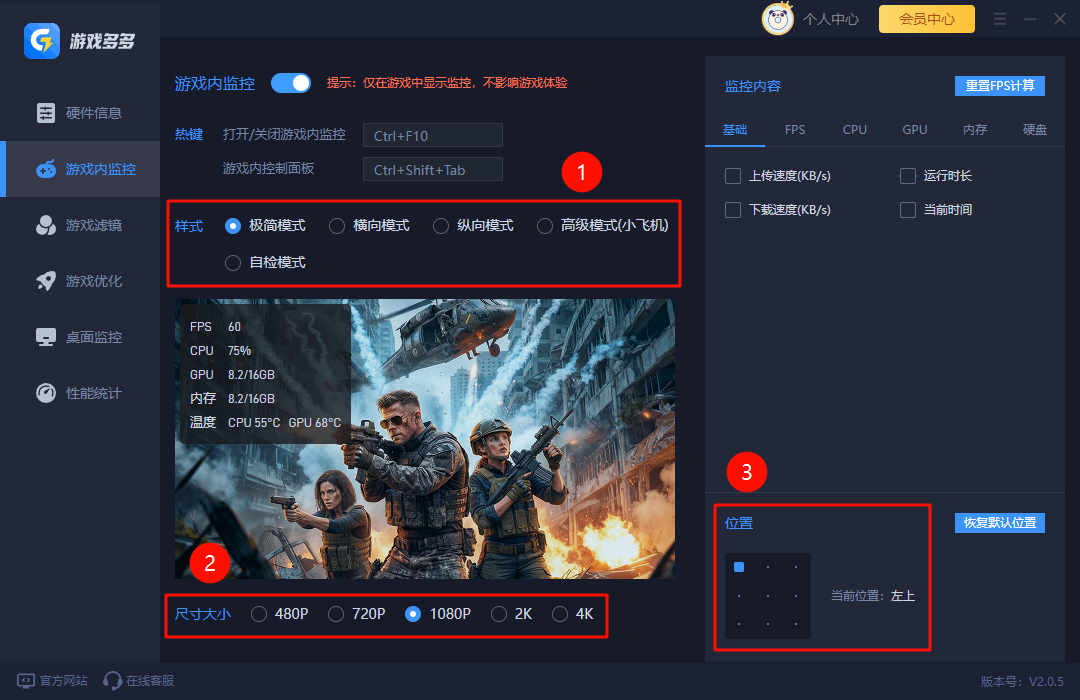
Task: Toggle the 游戏内监控 switch off
Action: [291, 83]
